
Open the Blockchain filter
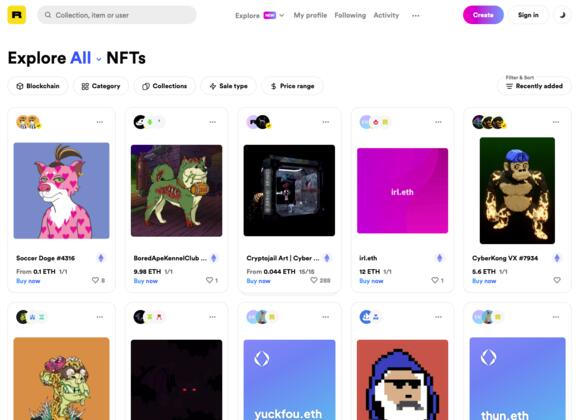pos(38,86)
